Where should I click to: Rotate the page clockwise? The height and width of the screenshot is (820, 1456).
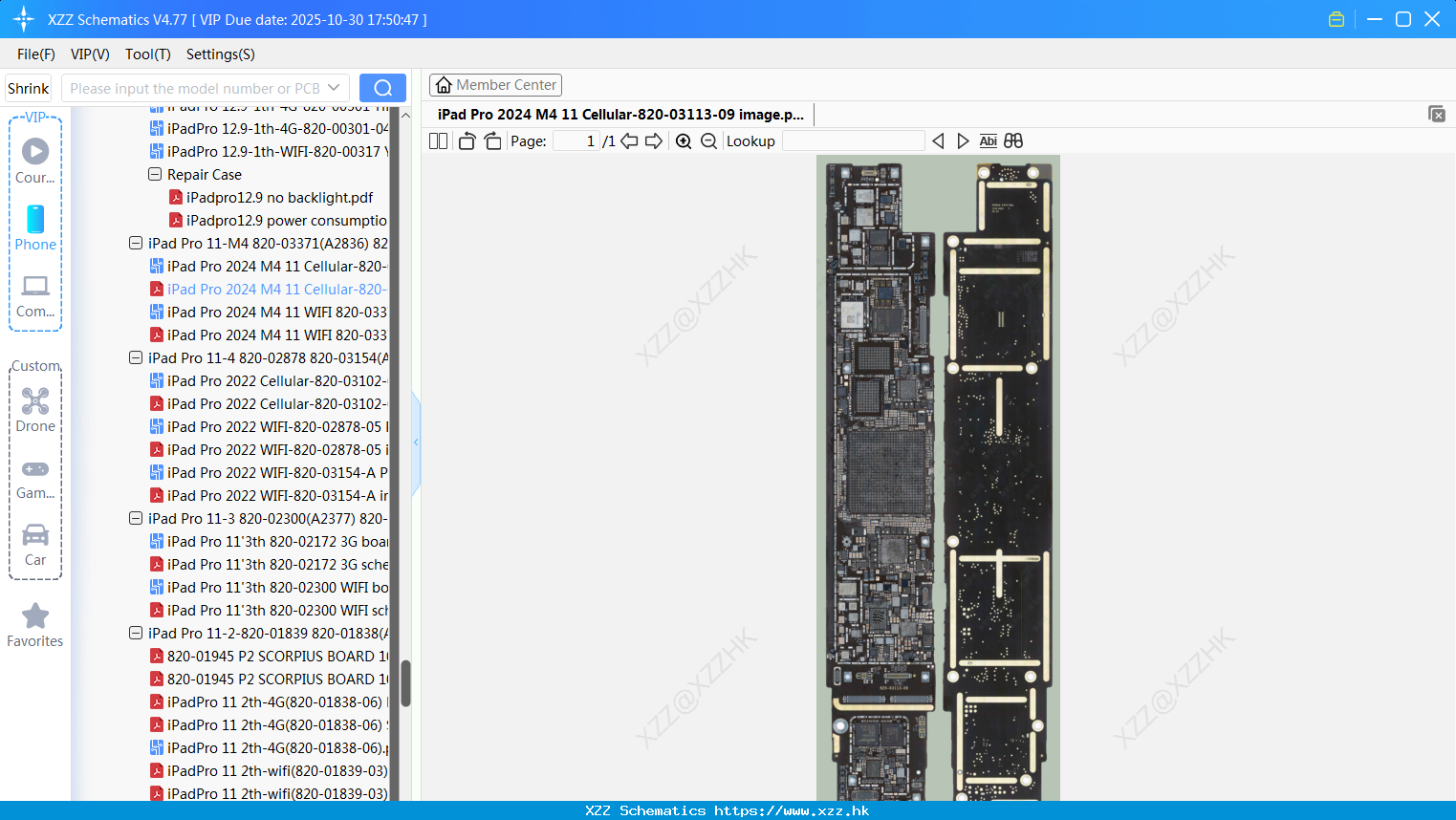tap(493, 140)
